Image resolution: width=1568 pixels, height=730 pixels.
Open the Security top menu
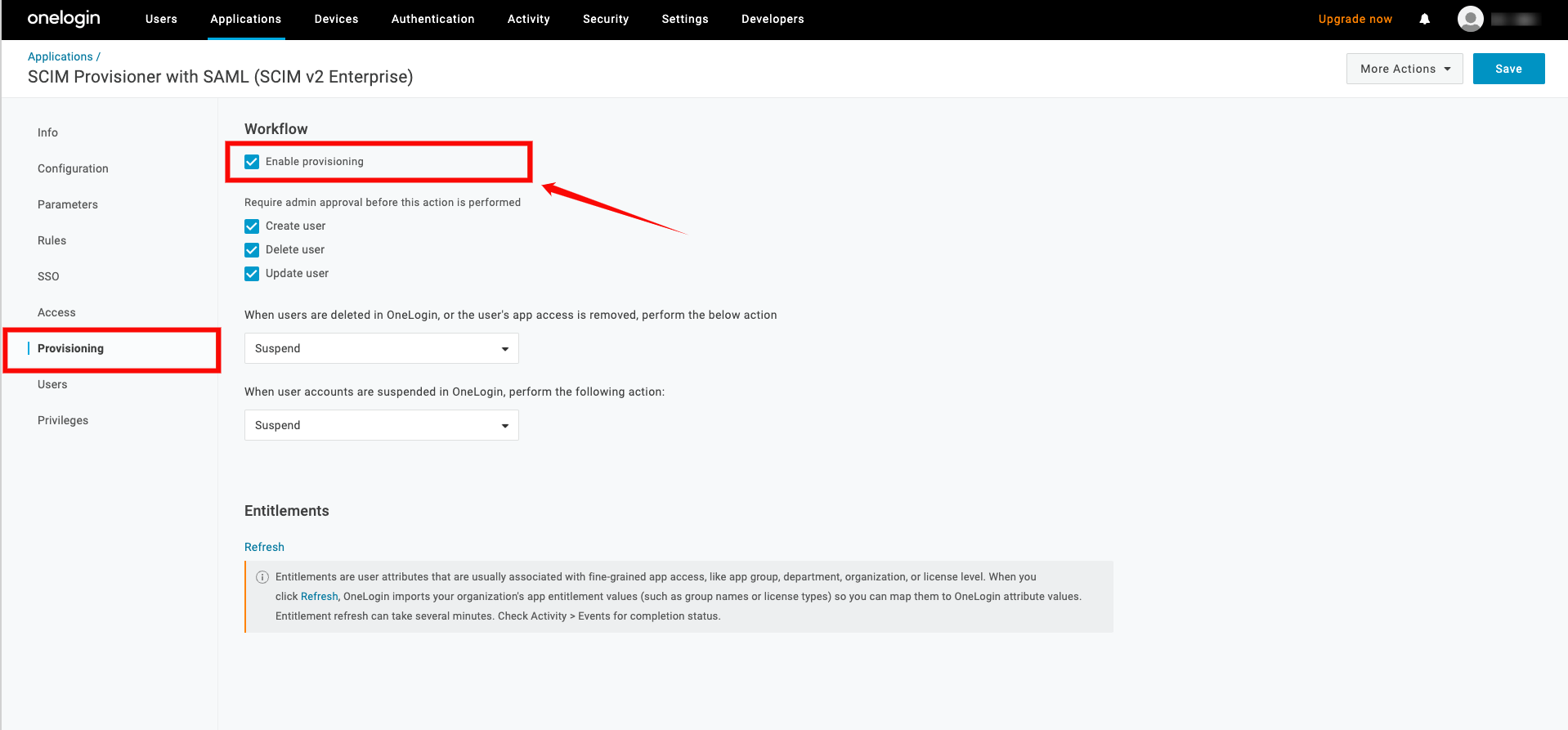606,19
